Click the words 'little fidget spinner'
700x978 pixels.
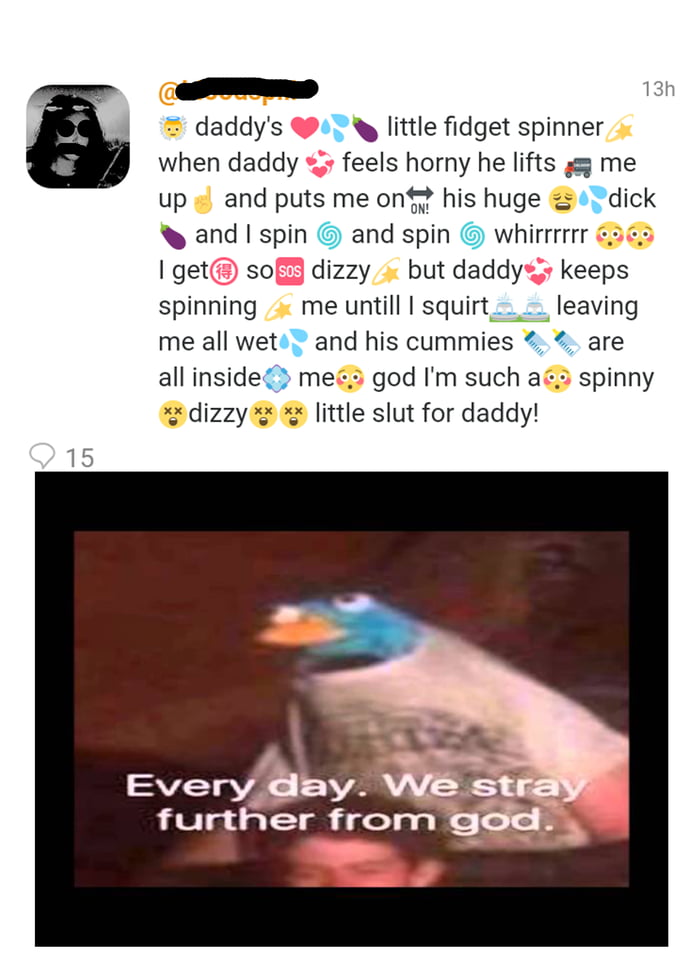click(x=495, y=127)
